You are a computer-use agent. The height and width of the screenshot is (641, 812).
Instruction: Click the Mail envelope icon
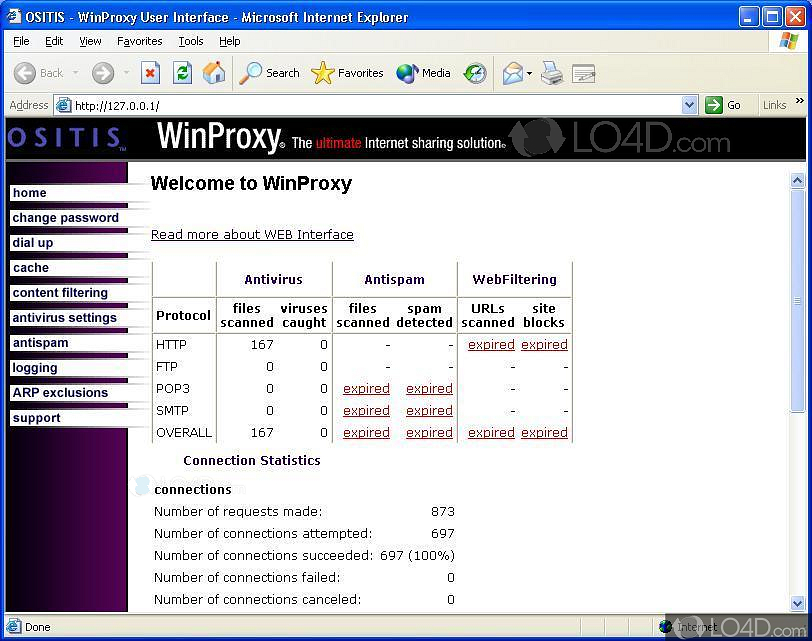pyautogui.click(x=513, y=73)
